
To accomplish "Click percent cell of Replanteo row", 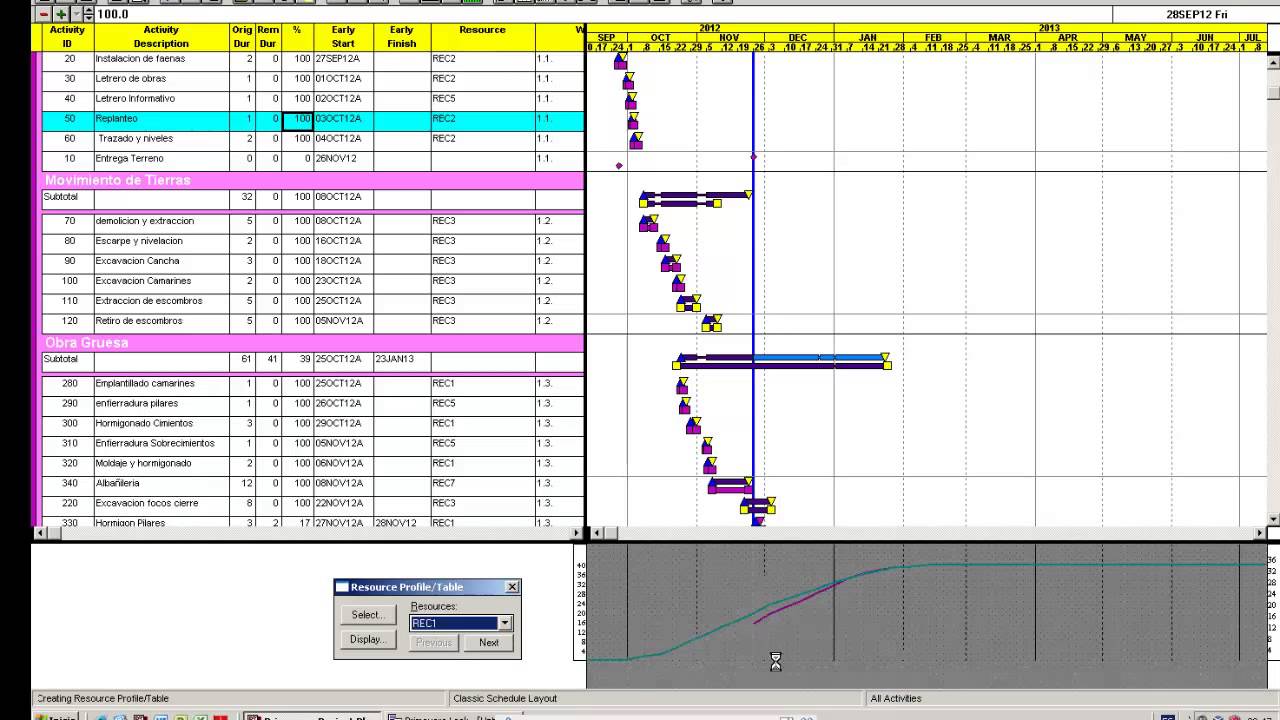I will (x=297, y=119).
